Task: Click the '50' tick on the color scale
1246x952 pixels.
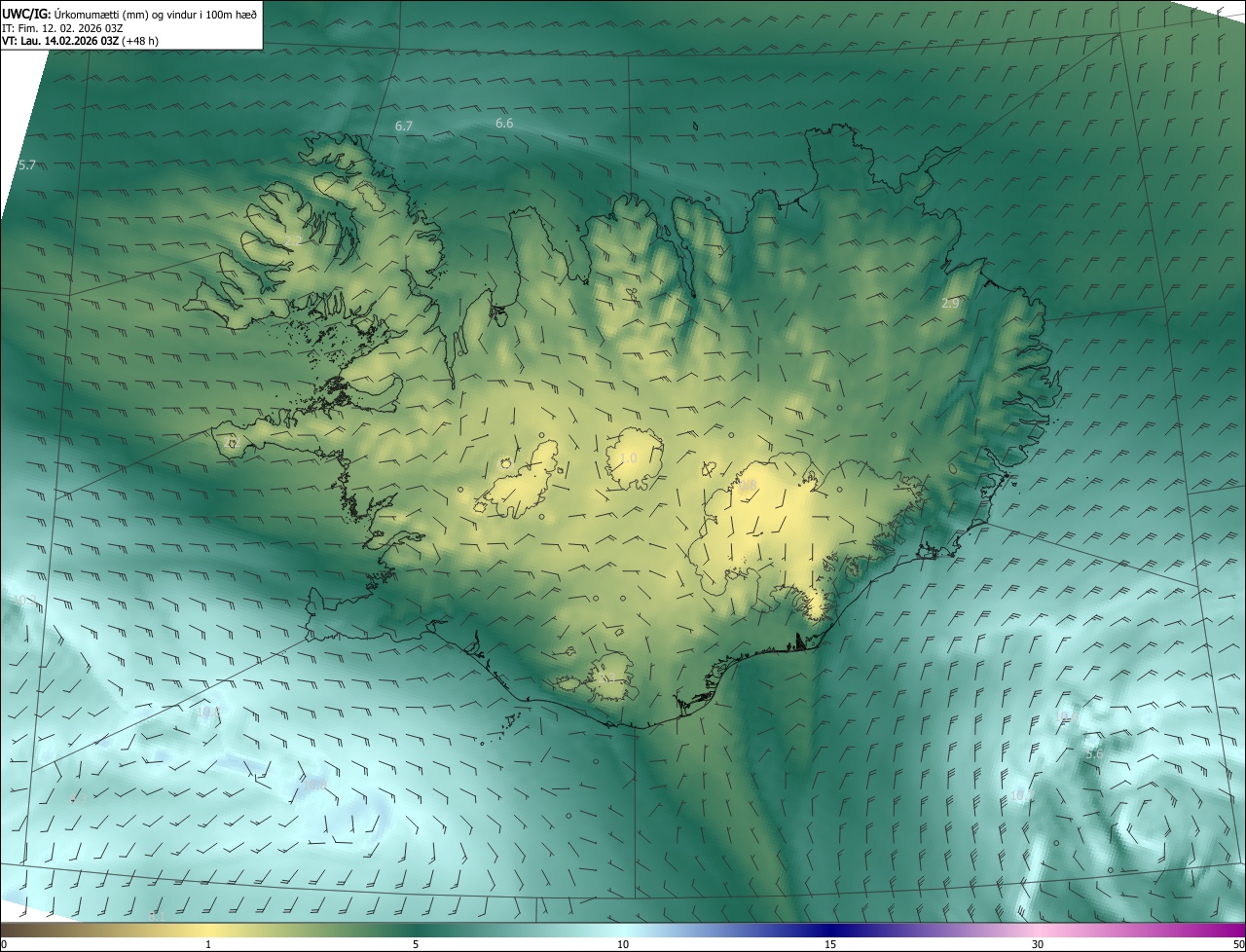Action: 1238,945
